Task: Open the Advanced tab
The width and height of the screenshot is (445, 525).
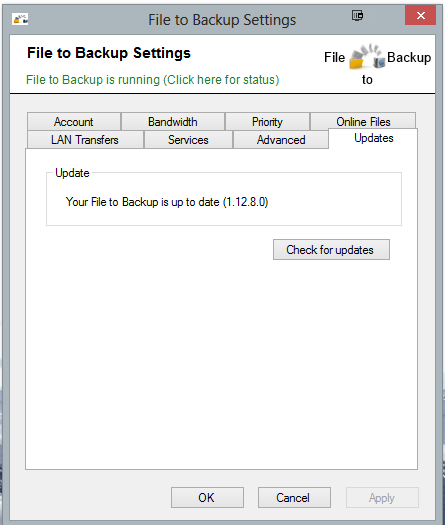Action: [281, 140]
